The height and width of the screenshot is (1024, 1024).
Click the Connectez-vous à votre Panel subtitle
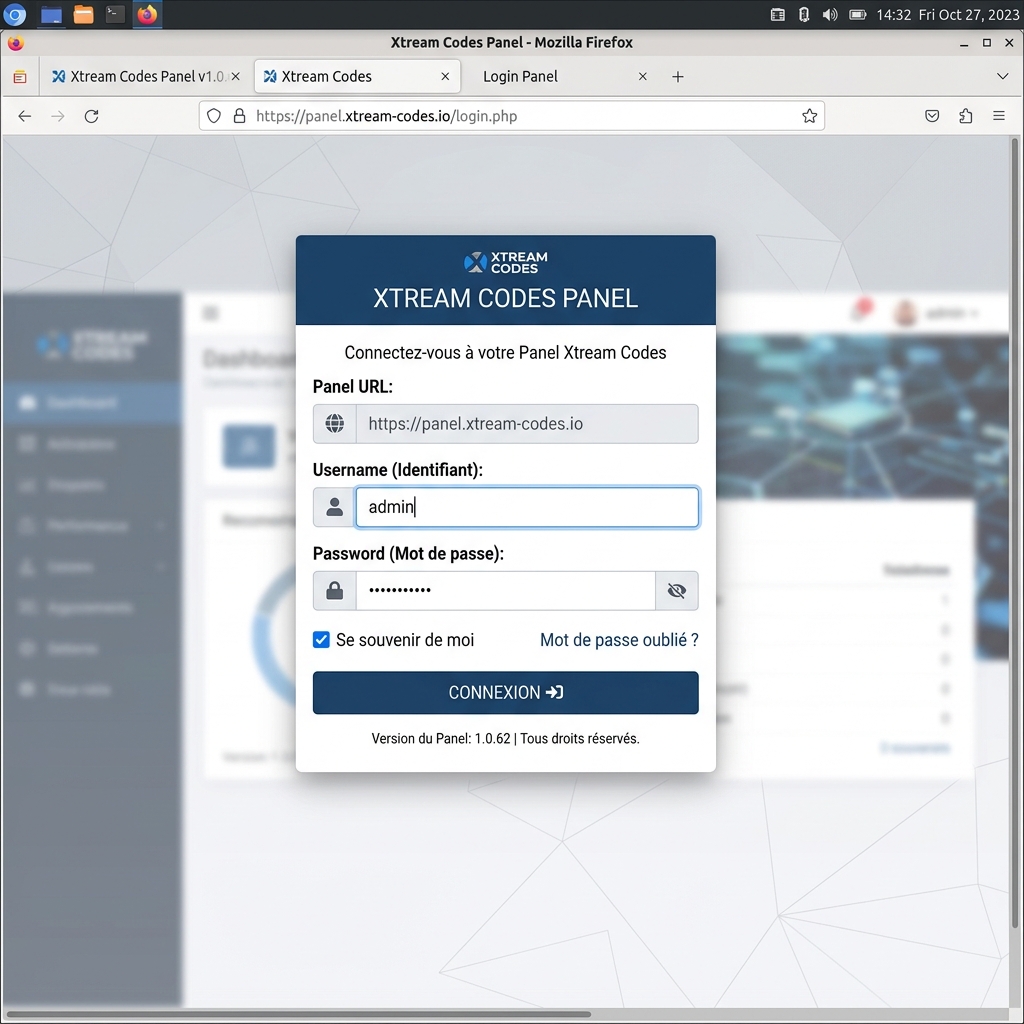[505, 353]
